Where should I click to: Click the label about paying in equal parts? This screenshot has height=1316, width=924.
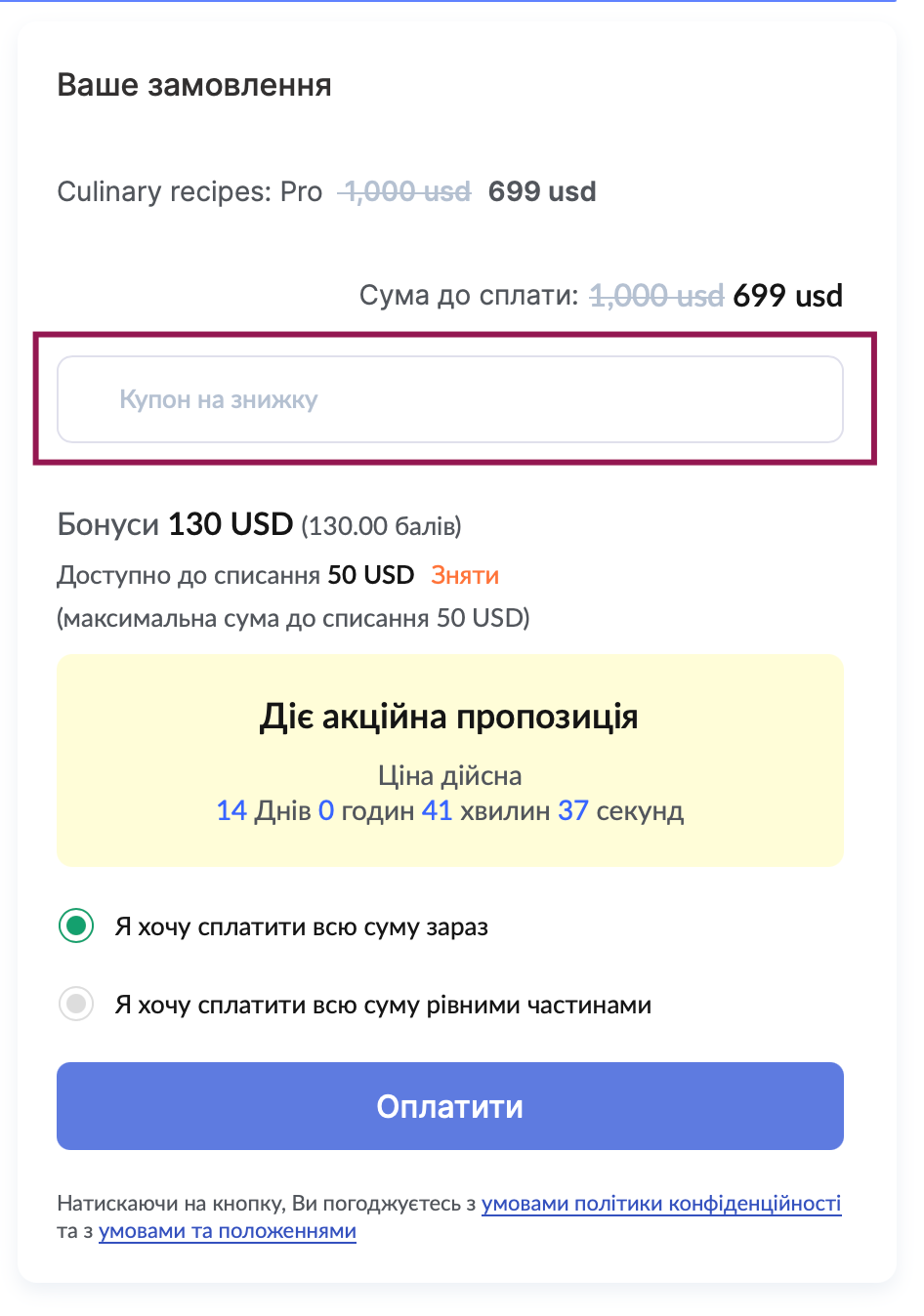click(383, 1005)
